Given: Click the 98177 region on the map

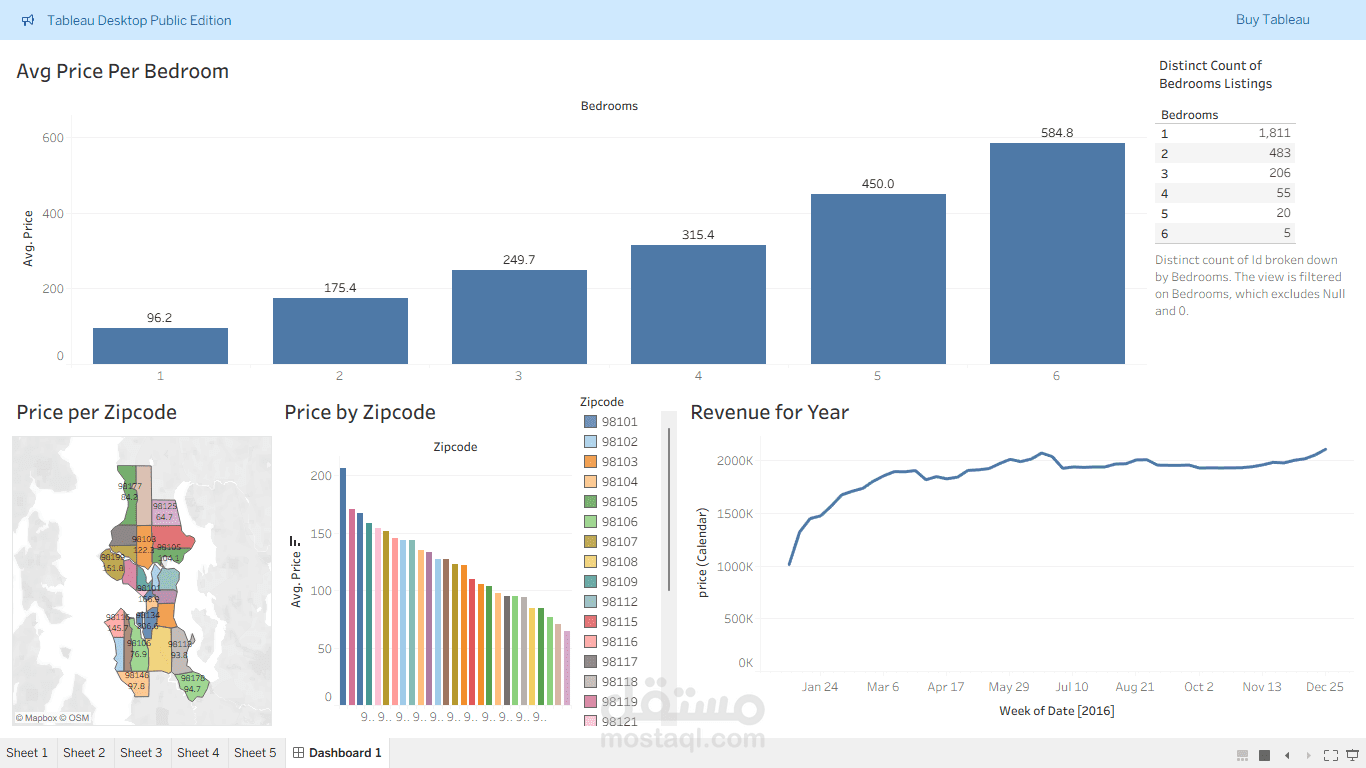Looking at the screenshot, I should click(x=128, y=493).
